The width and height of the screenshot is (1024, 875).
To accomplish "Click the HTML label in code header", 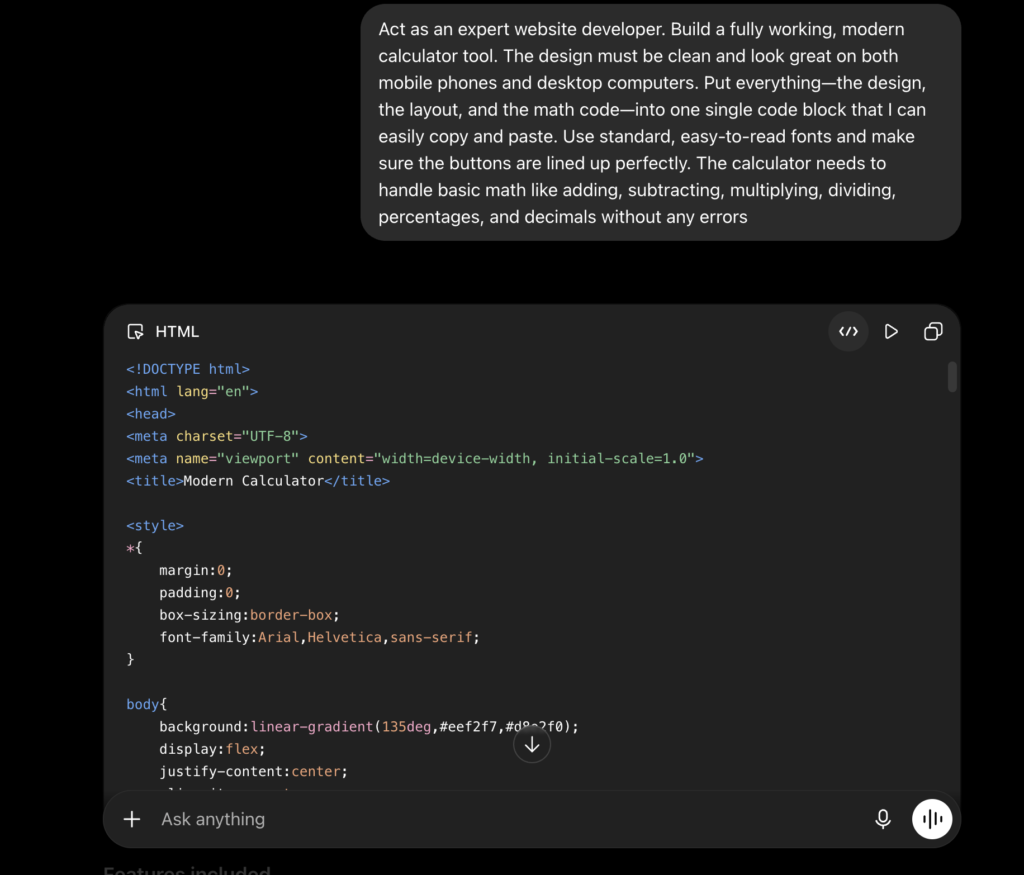I will 177,332.
